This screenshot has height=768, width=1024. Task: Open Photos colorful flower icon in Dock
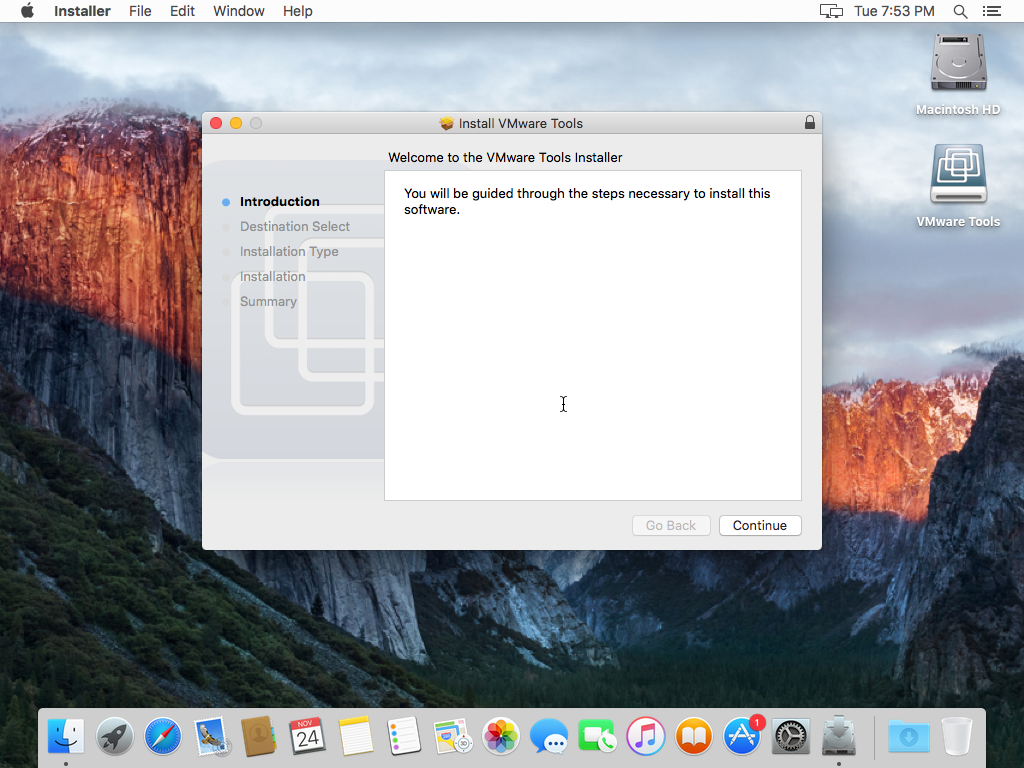(x=500, y=736)
